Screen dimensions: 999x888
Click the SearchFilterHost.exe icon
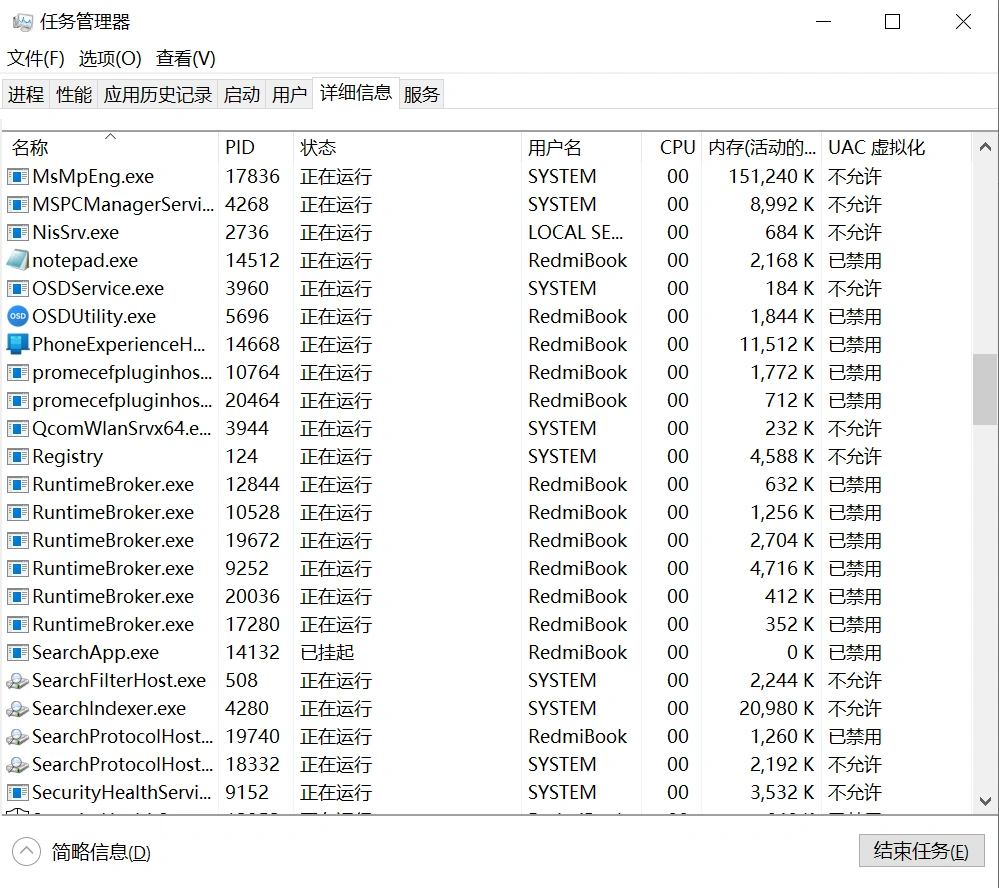18,681
